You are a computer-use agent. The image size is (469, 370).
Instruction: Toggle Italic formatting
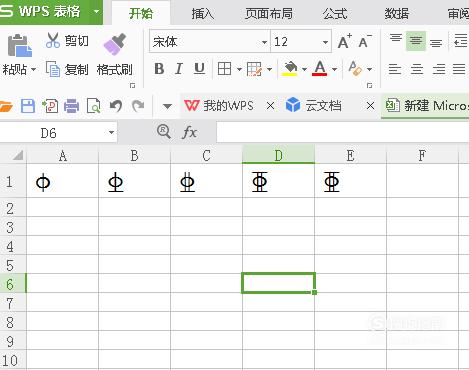[179, 69]
